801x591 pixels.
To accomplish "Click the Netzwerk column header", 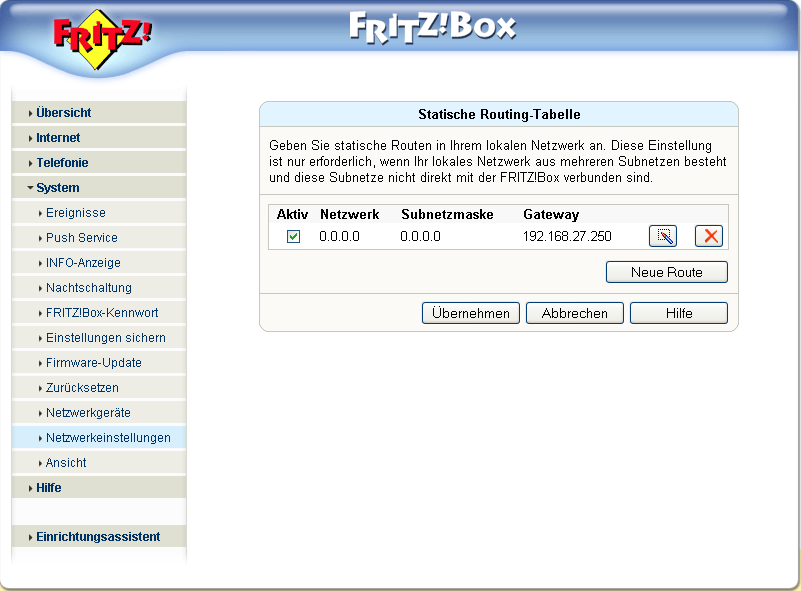I will (349, 214).
